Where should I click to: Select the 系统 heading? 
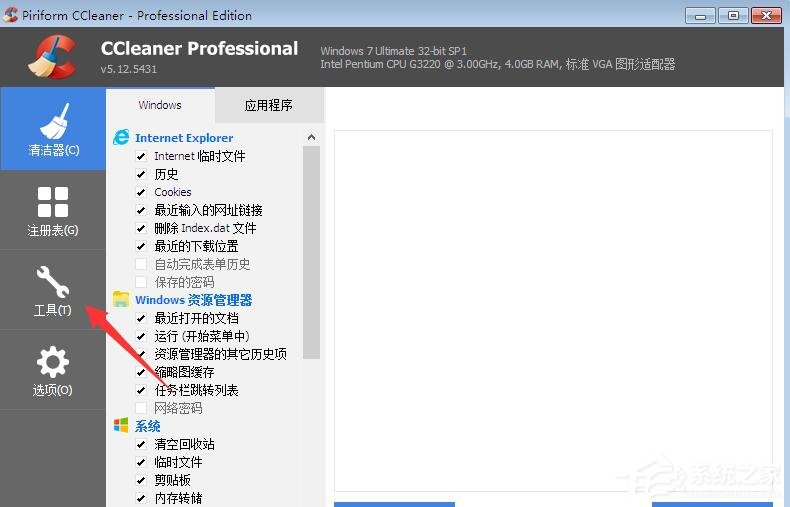pos(148,426)
